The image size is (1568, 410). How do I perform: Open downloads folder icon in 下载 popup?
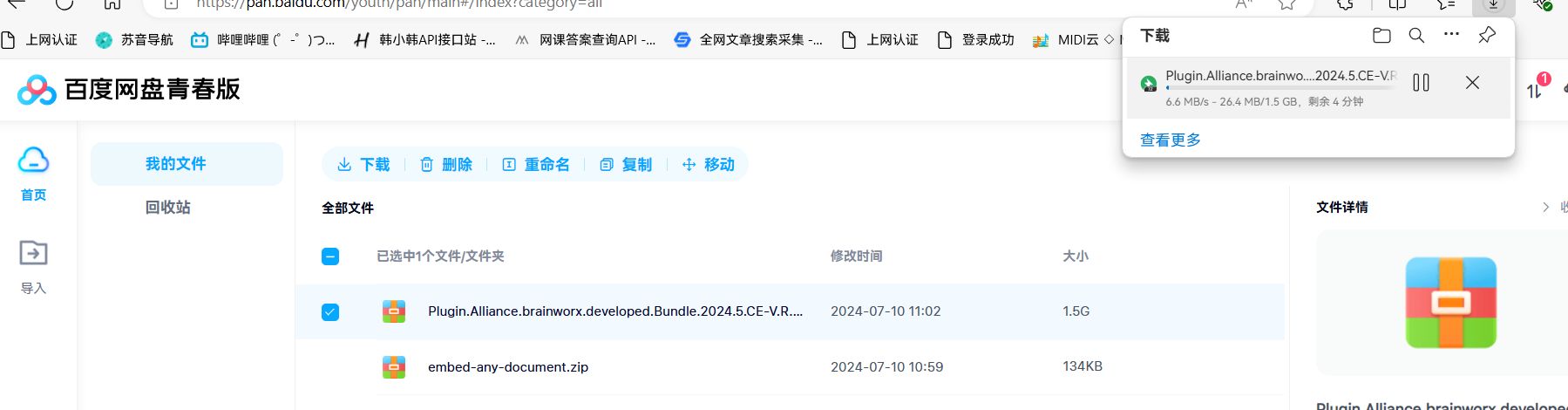1381,36
